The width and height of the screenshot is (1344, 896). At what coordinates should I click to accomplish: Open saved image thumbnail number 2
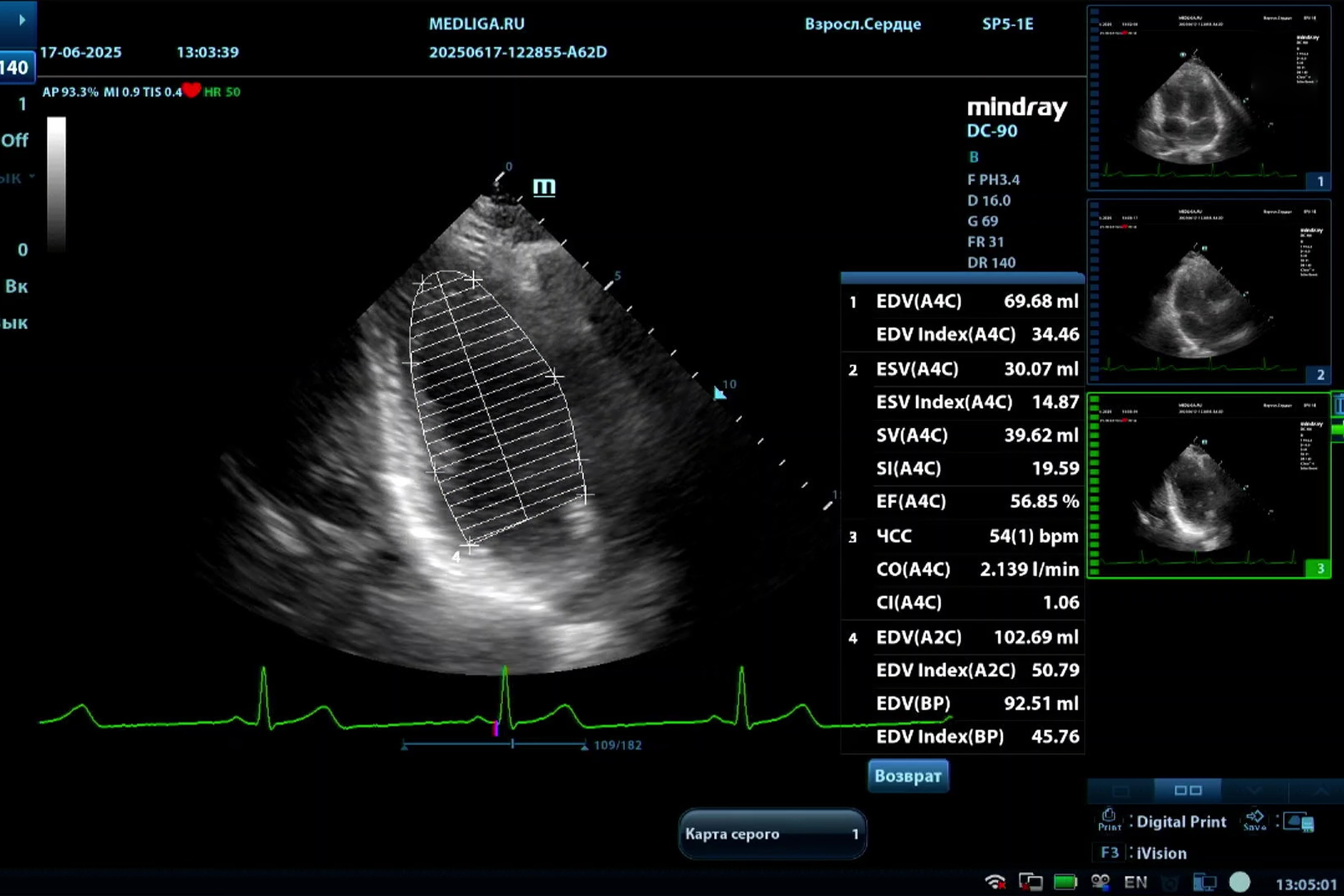click(1208, 291)
